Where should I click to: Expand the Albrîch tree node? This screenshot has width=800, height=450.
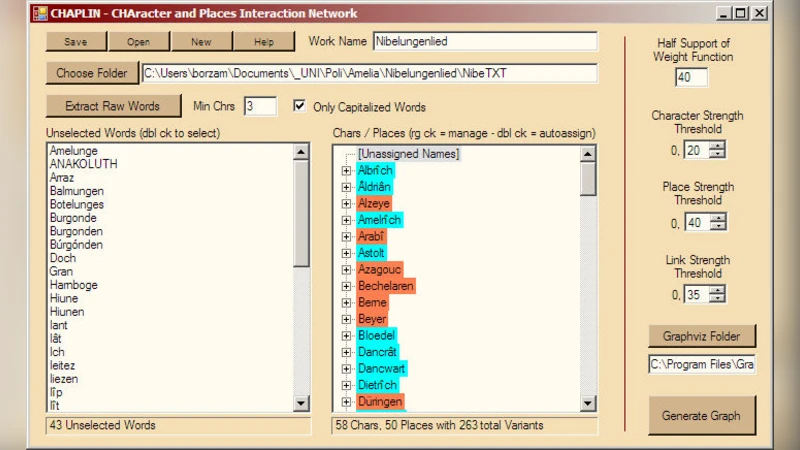(347, 171)
